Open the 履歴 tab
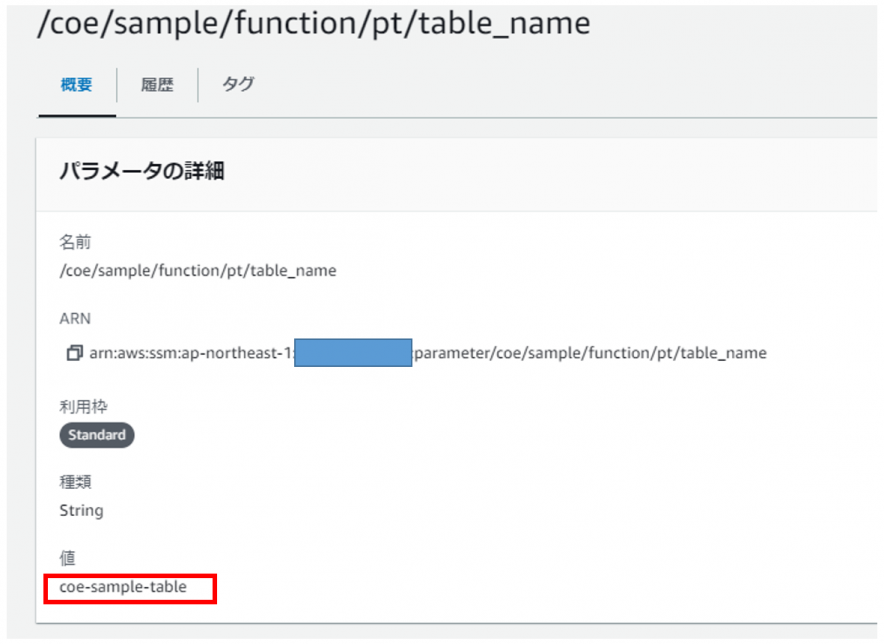 (157, 85)
